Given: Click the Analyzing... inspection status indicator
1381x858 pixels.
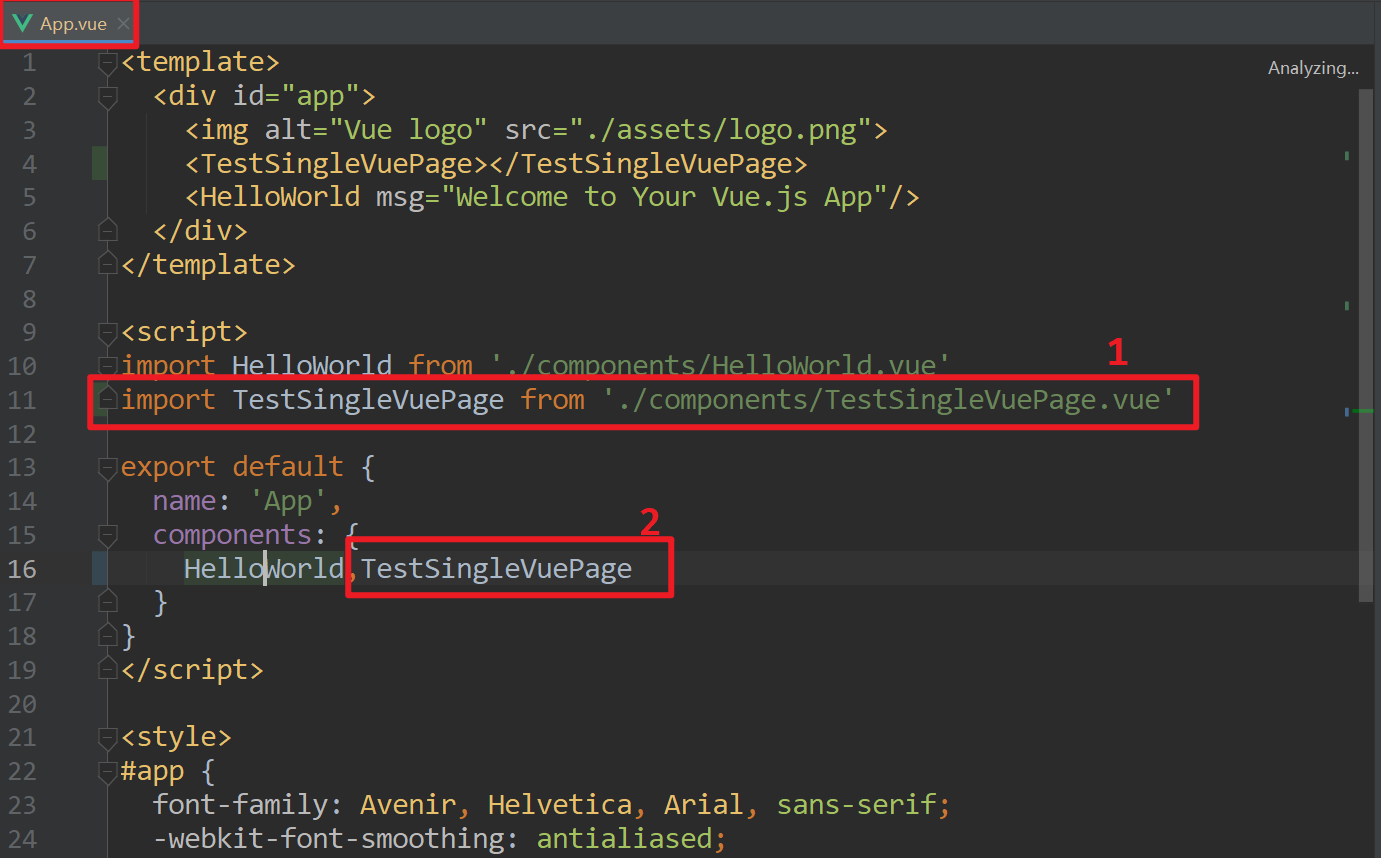Looking at the screenshot, I should (x=1313, y=68).
